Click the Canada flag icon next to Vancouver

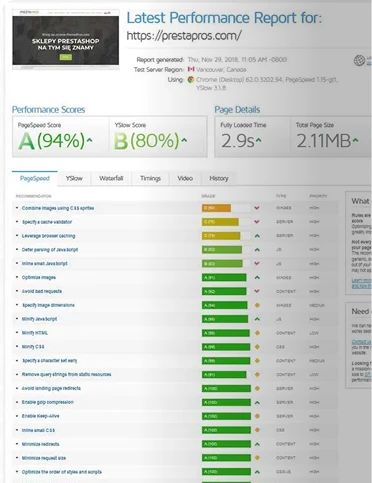coord(191,69)
